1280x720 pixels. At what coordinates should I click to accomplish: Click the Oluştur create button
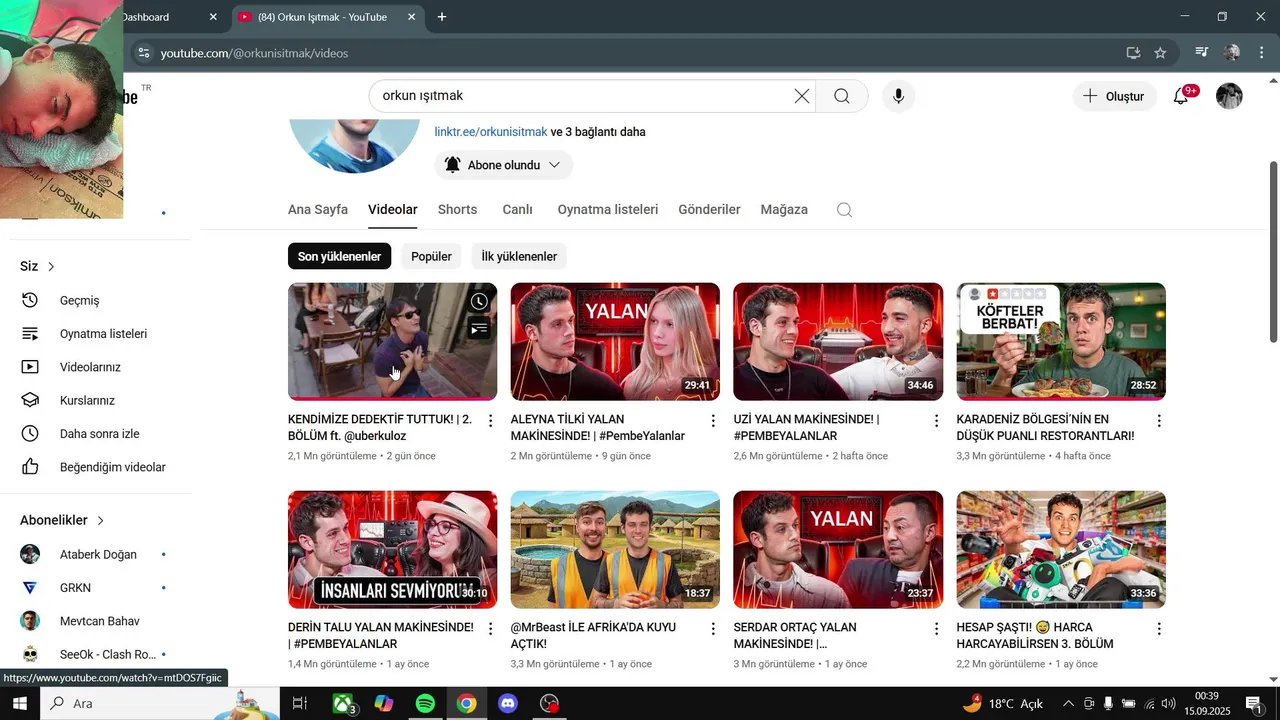pos(1114,96)
